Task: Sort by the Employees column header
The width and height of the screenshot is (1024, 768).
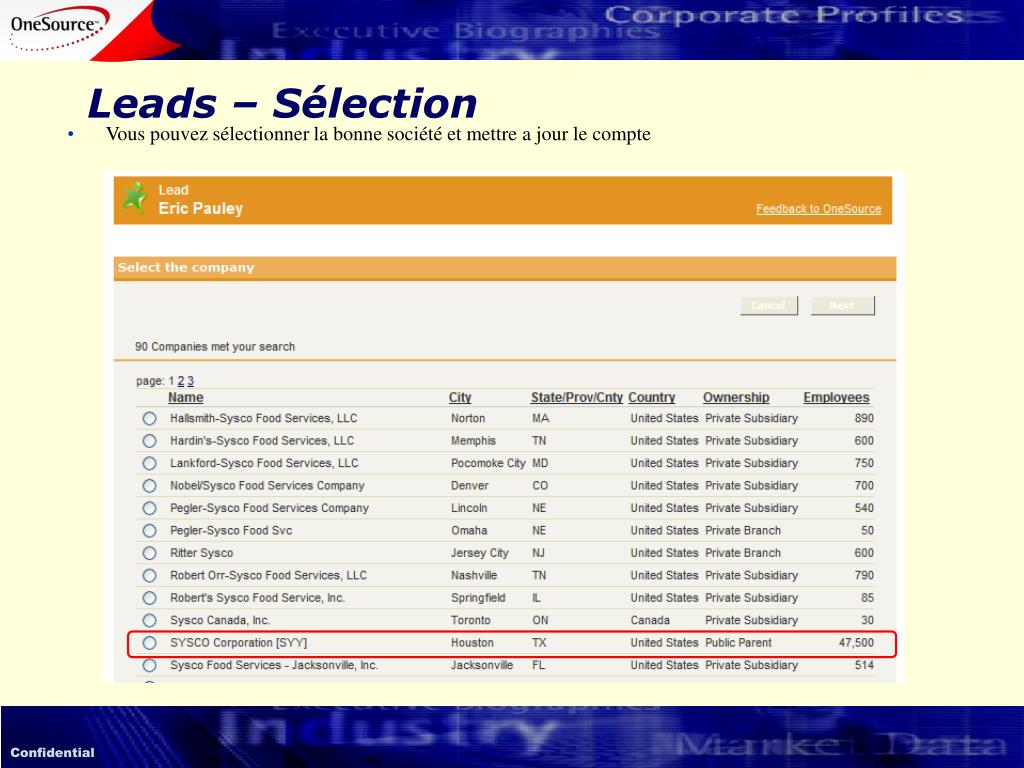Action: coord(836,397)
